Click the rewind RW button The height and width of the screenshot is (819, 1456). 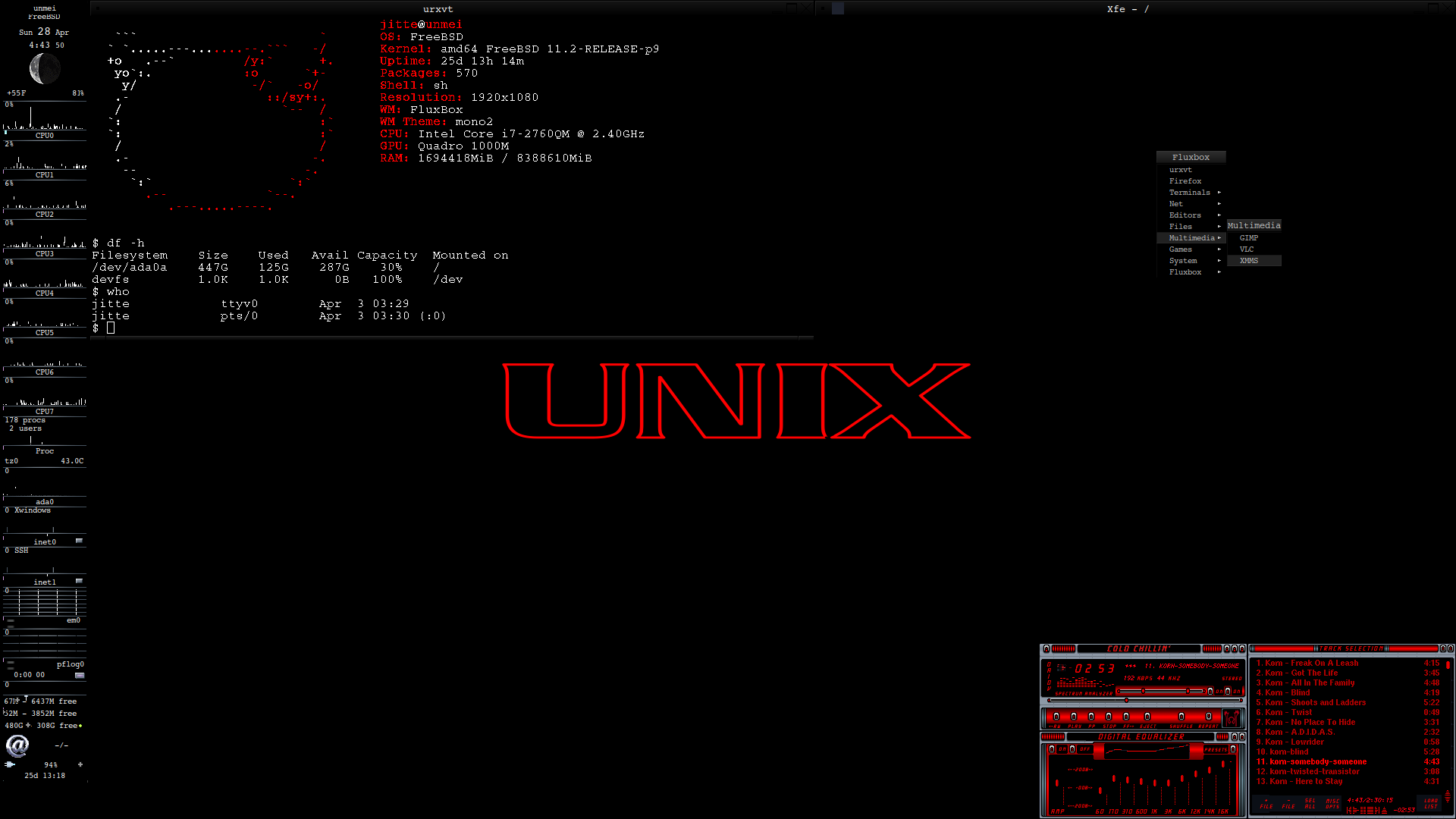[x=1056, y=716]
